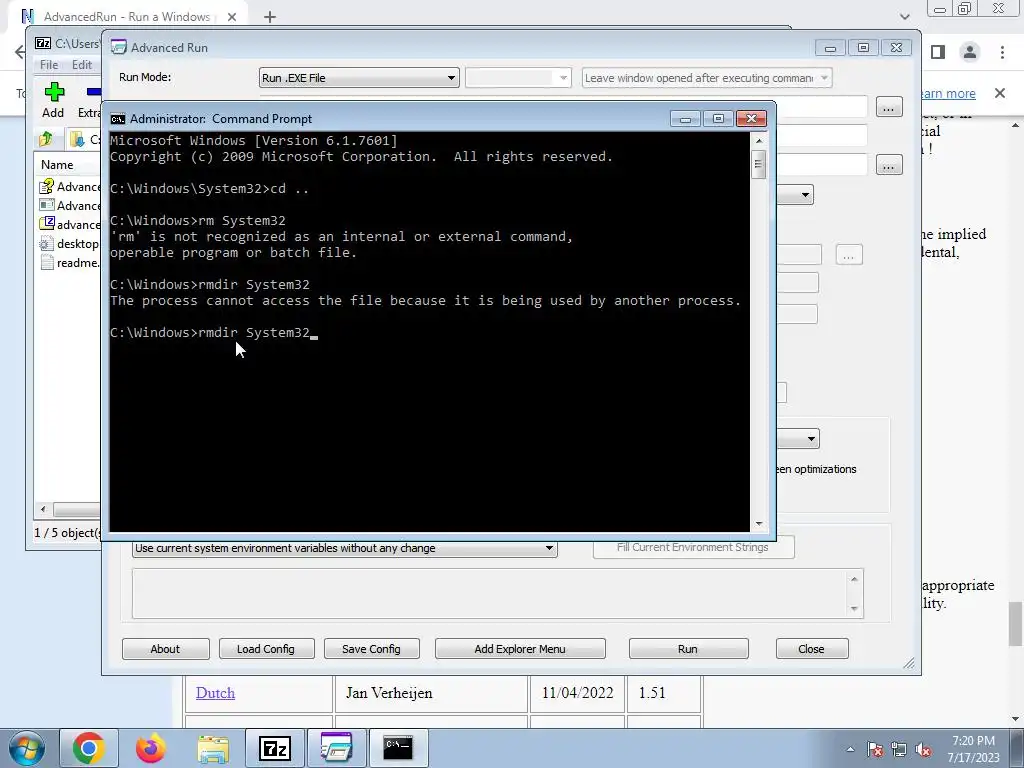Close the AdvancedRun browser tab
Viewport: 1024px width, 768px height.
tap(232, 17)
